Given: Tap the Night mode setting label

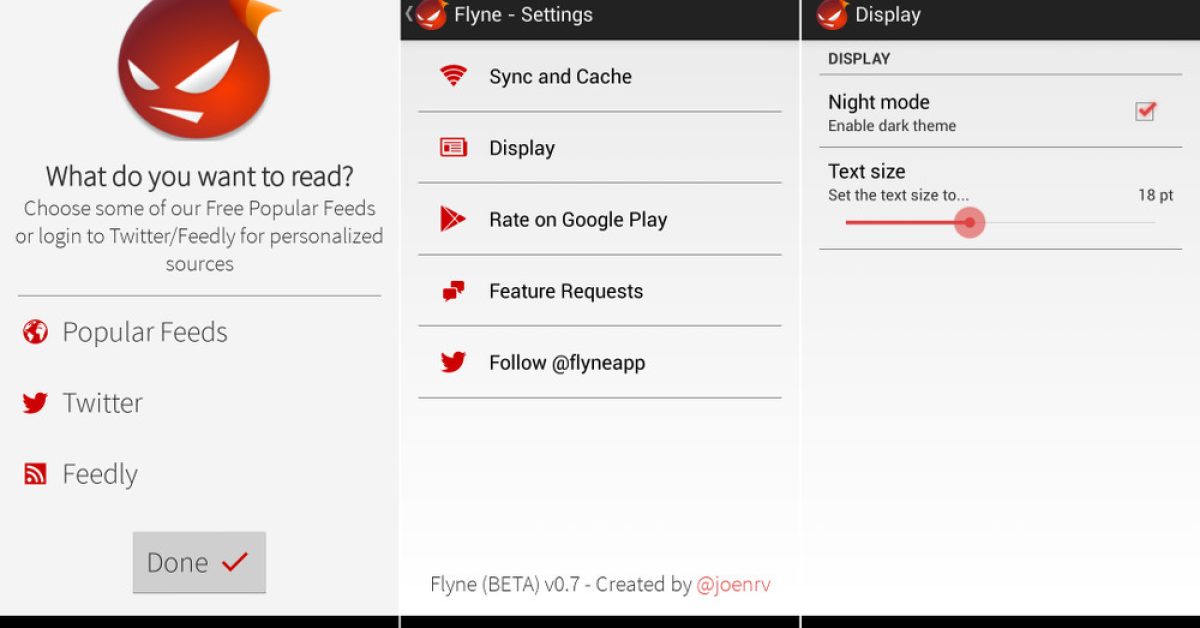Looking at the screenshot, I should pos(878,102).
